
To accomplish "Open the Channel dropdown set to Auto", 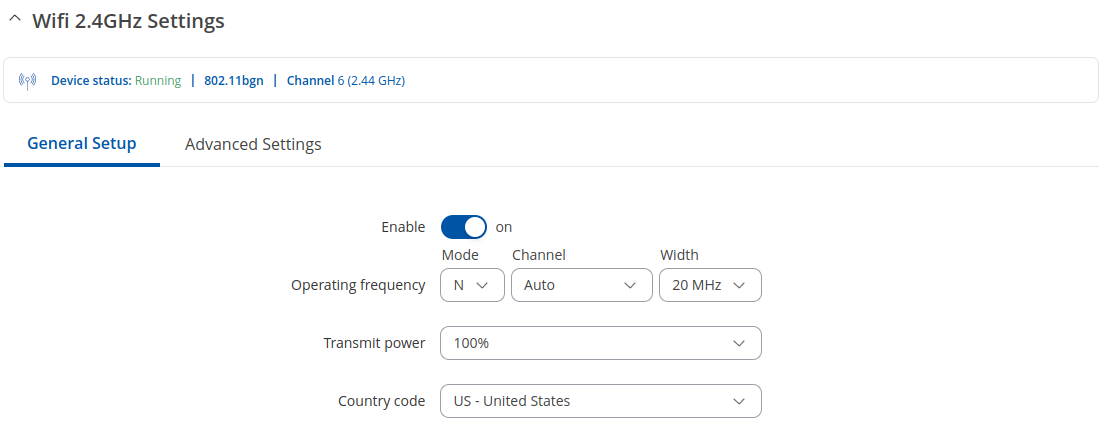I will tap(580, 285).
